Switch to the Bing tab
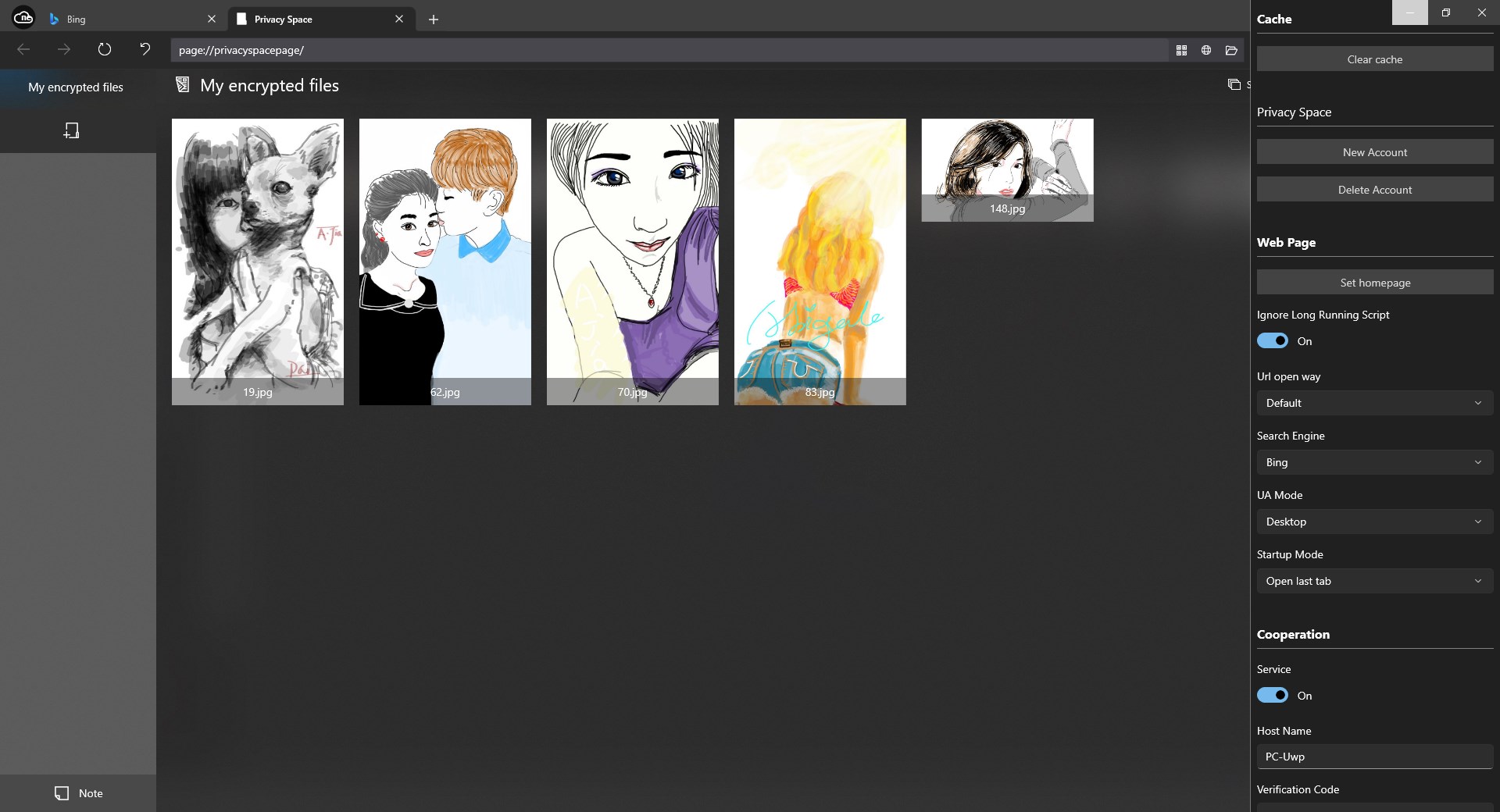Image resolution: width=1500 pixels, height=812 pixels. click(131, 19)
